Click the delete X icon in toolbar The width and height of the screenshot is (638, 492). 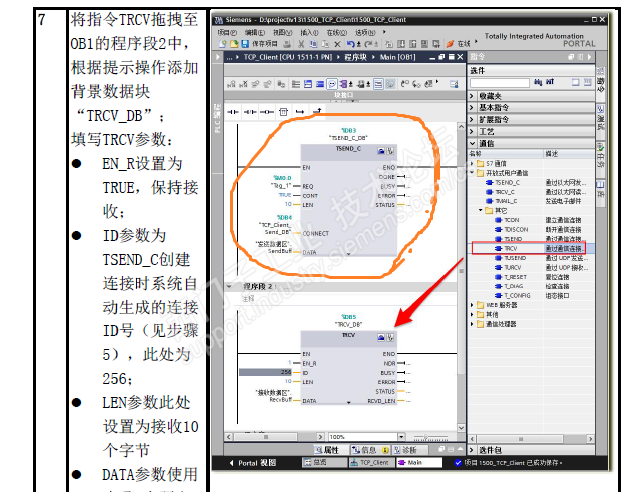coord(337,44)
